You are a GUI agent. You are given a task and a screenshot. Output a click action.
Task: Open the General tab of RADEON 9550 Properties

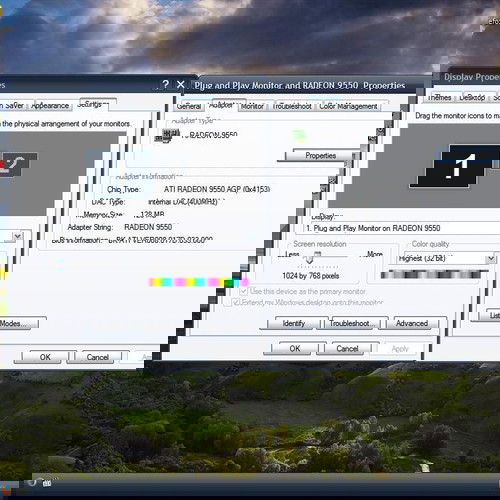[x=189, y=106]
